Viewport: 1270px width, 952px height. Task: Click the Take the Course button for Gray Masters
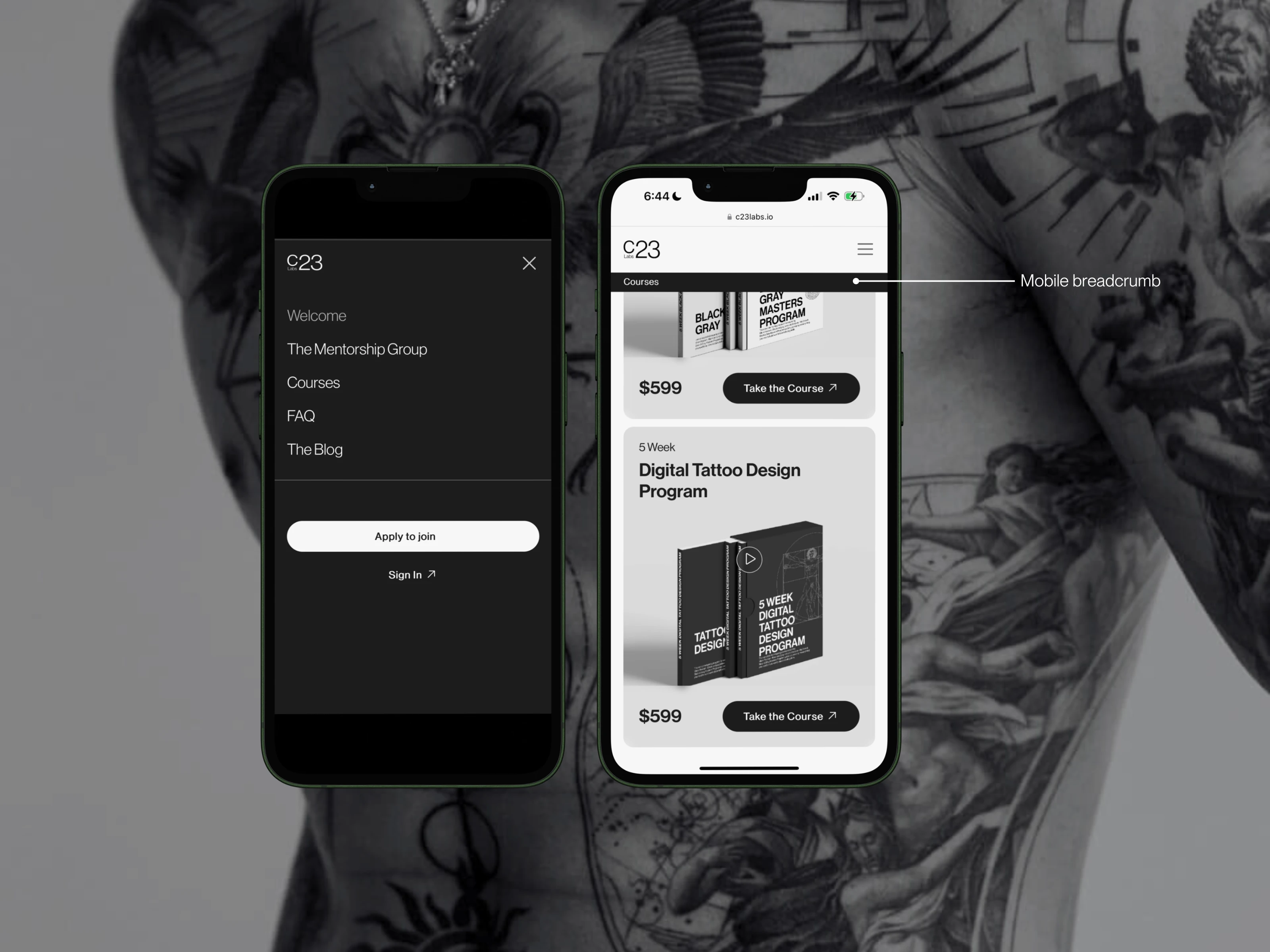tap(789, 388)
